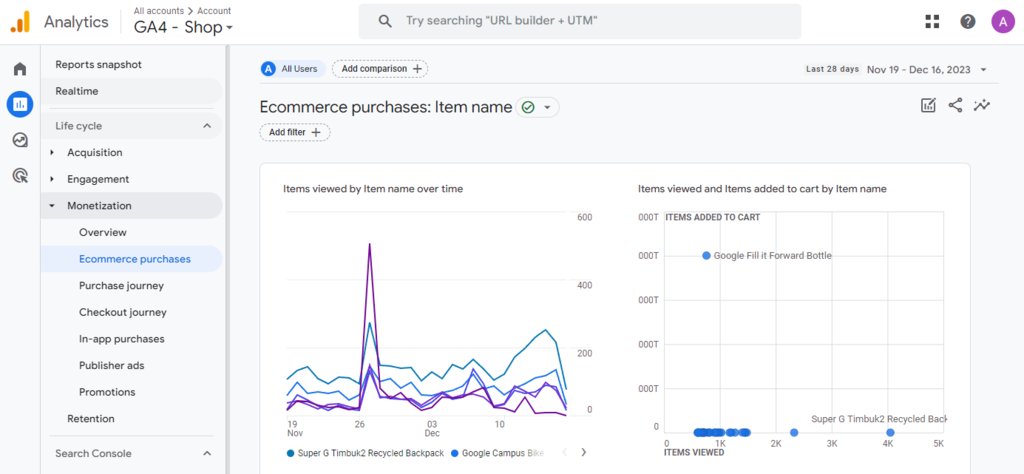Image resolution: width=1024 pixels, height=474 pixels.
Task: Expand the Acquisition section
Action: [94, 153]
